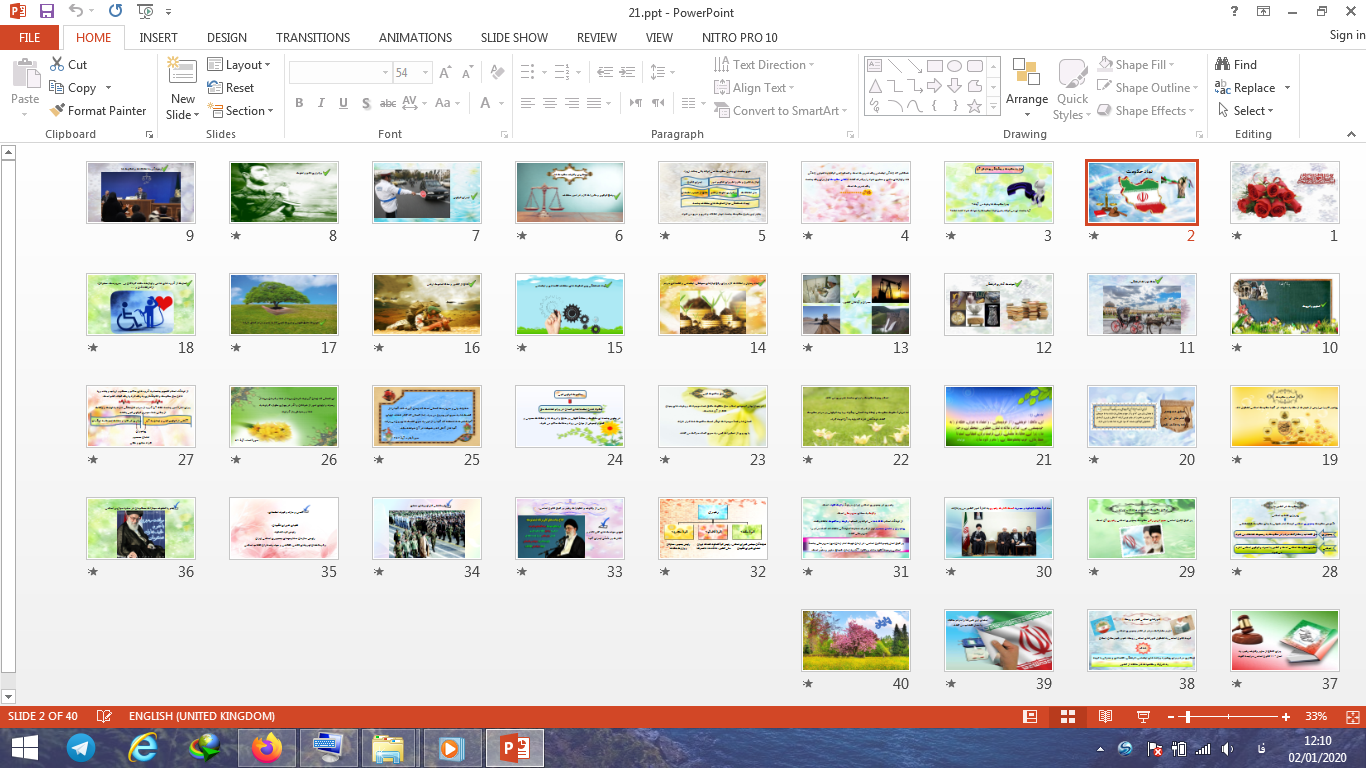Image resolution: width=1366 pixels, height=768 pixels.
Task: Click the Find tool in Editing
Action: [x=1236, y=65]
